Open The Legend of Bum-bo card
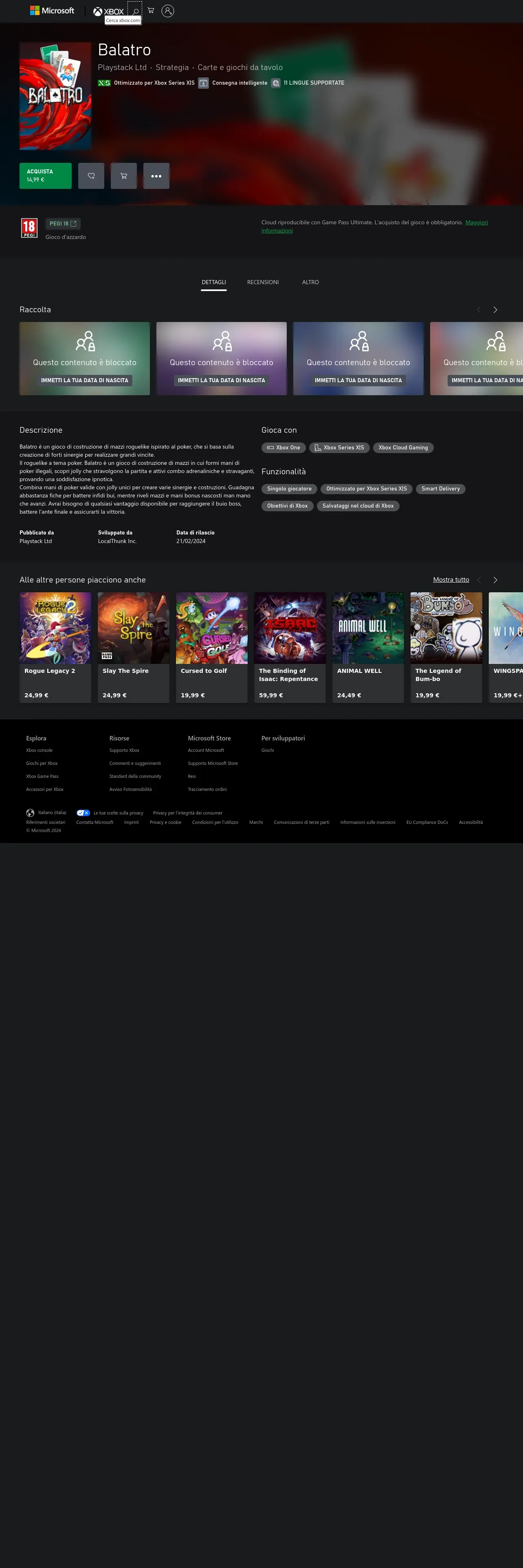 pos(446,648)
